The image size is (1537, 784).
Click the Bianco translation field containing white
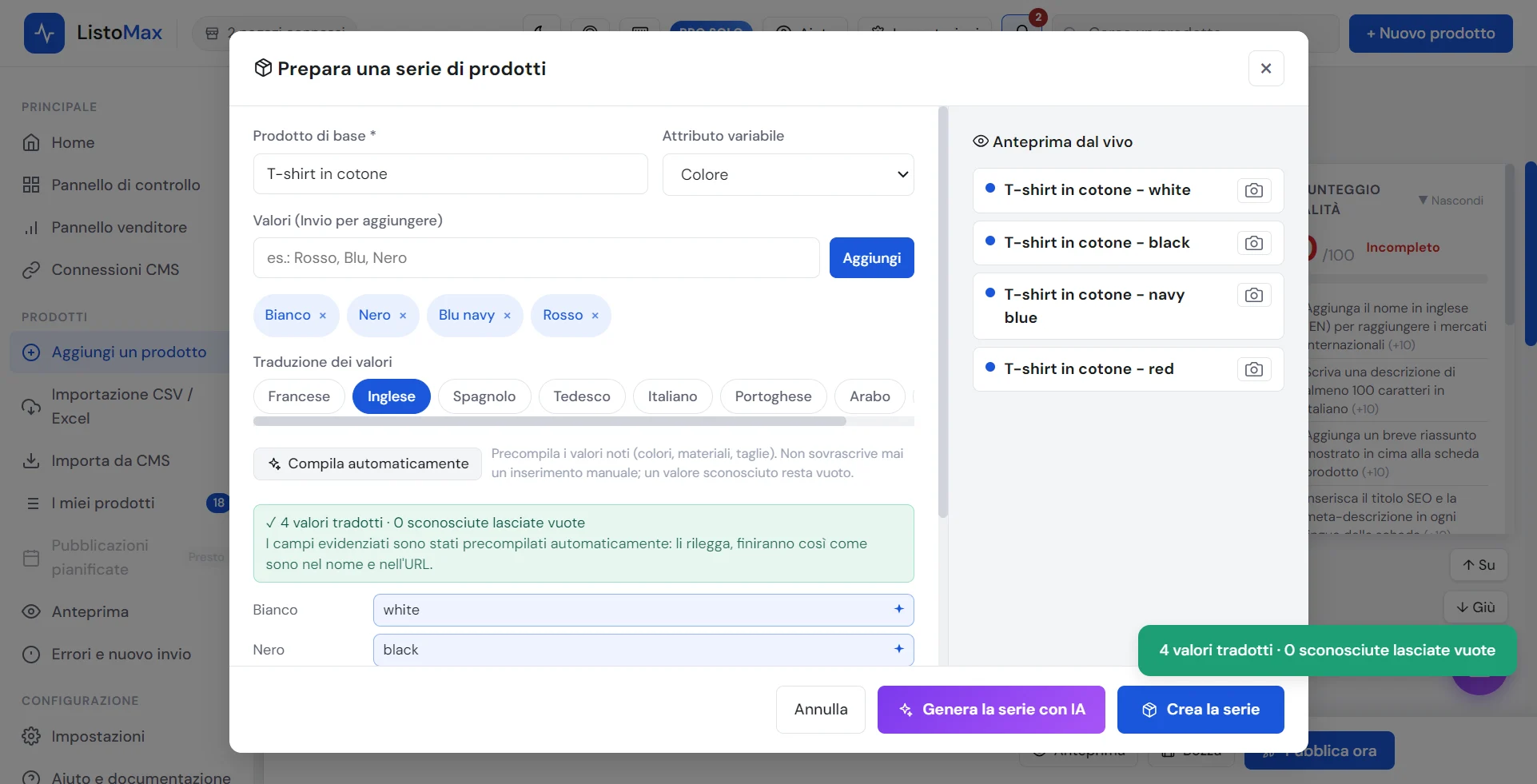tap(643, 610)
